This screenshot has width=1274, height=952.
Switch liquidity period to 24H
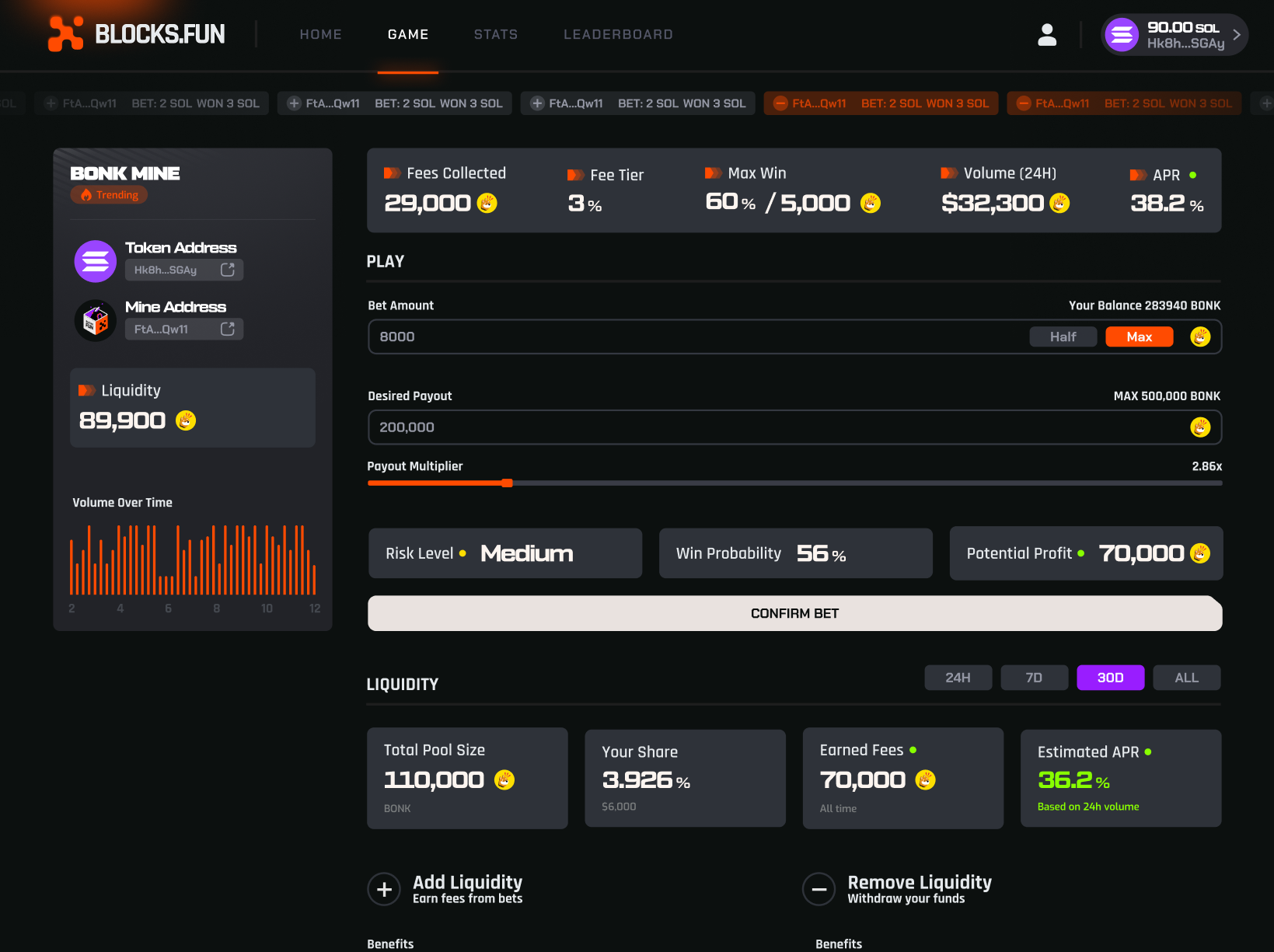958,677
